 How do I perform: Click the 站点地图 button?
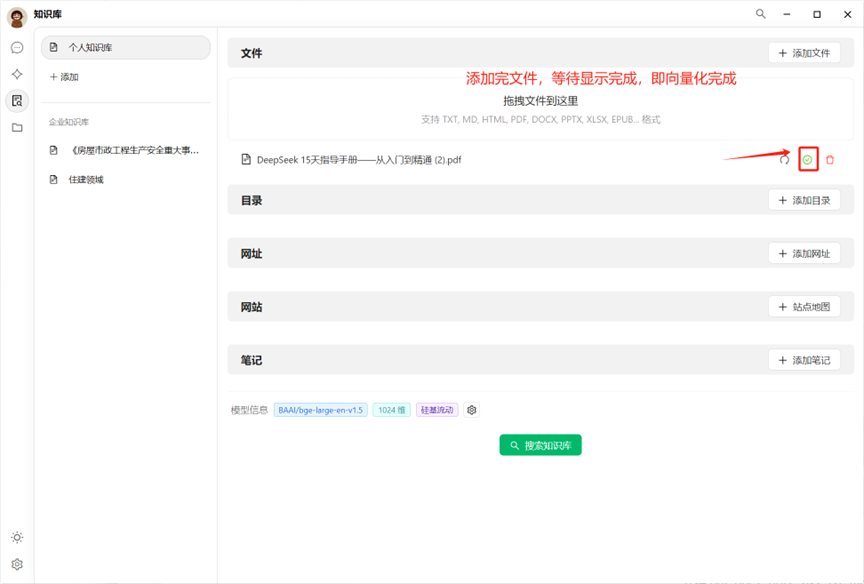[x=804, y=307]
